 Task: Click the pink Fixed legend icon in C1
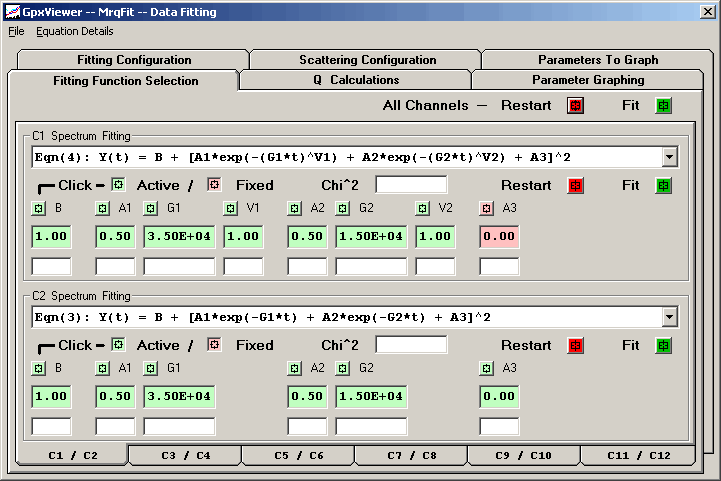tap(214, 185)
